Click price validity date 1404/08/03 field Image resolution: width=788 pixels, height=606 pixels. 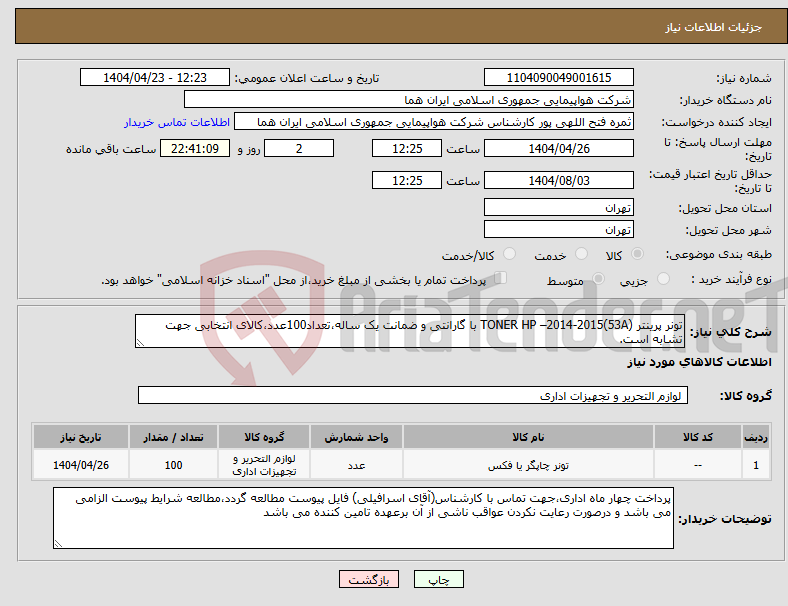coord(558,180)
